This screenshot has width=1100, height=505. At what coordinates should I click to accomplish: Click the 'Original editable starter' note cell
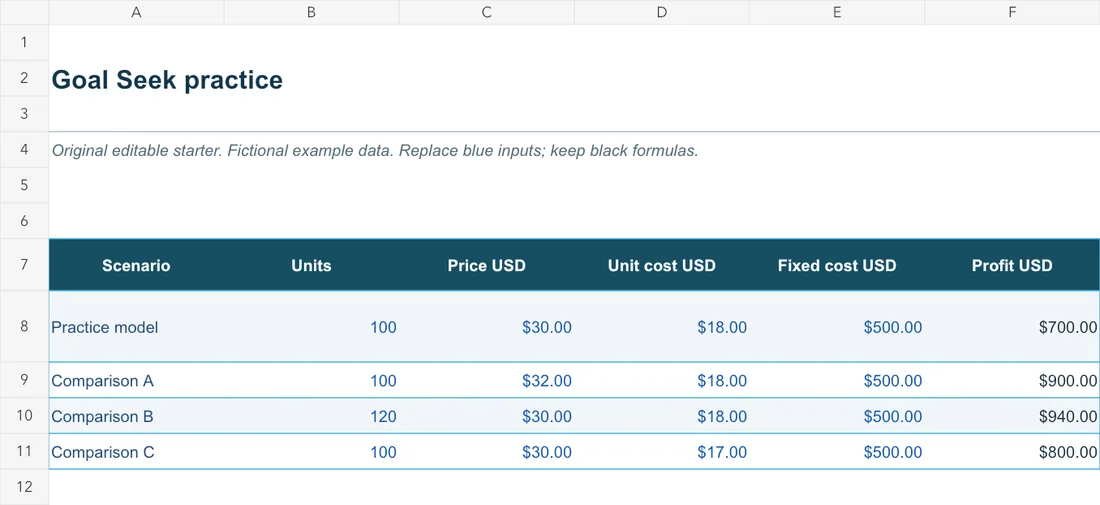375,150
